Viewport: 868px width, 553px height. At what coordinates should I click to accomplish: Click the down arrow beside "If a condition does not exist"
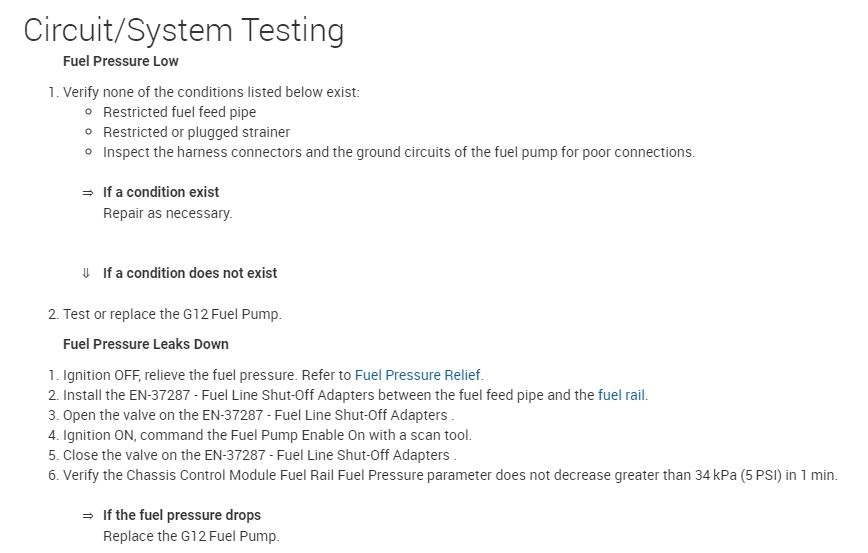click(87, 273)
